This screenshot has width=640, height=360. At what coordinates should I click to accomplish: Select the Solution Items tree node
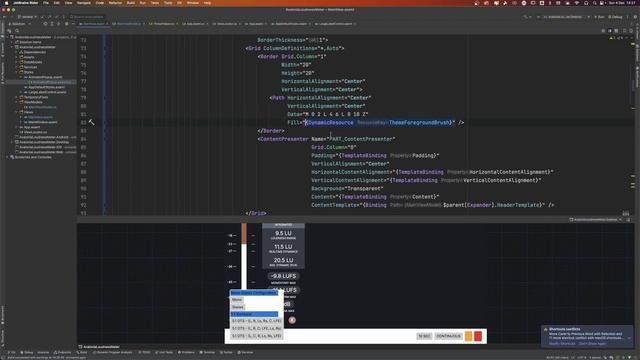(30, 42)
